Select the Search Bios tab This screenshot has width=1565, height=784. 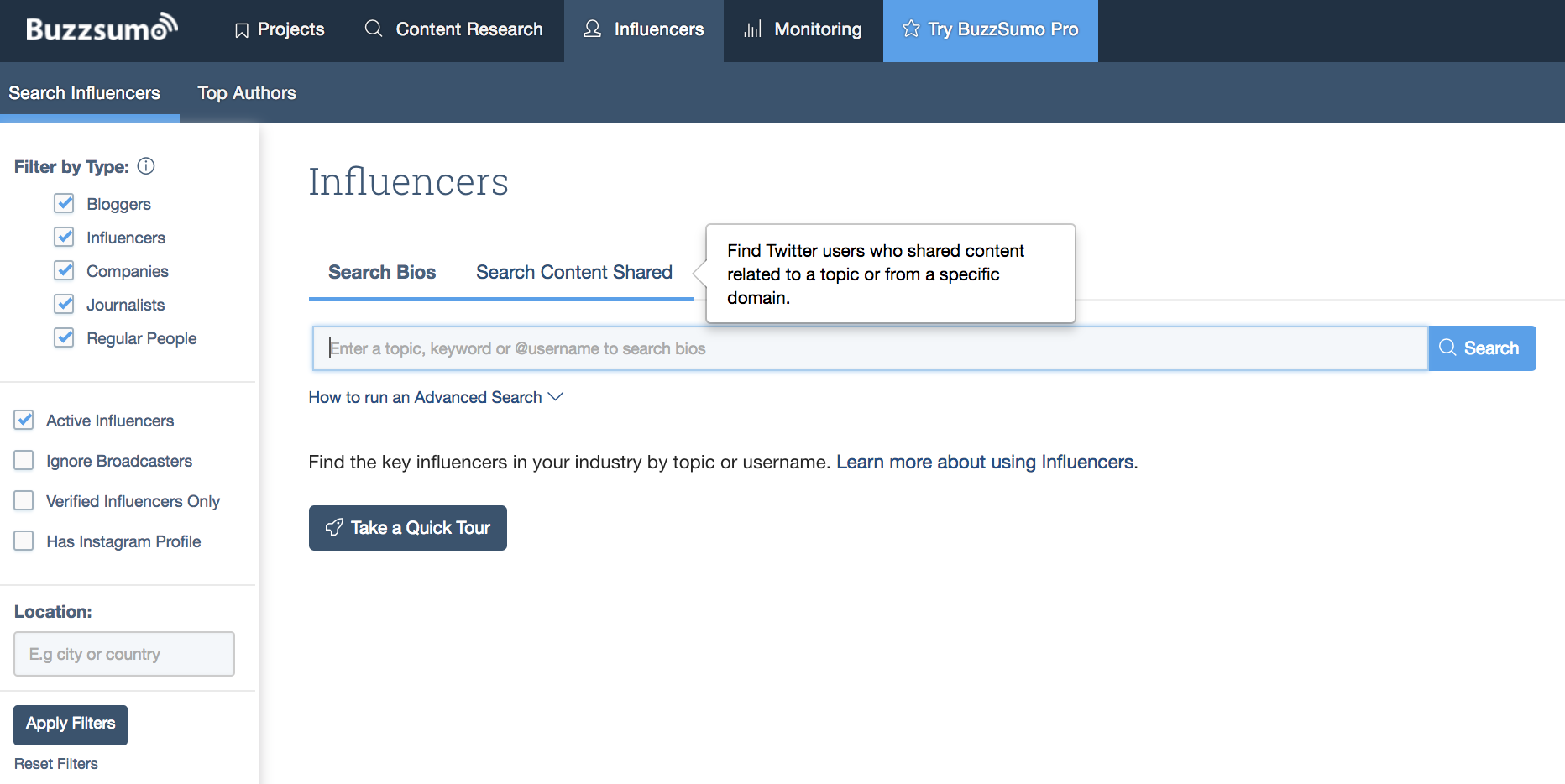coord(382,272)
